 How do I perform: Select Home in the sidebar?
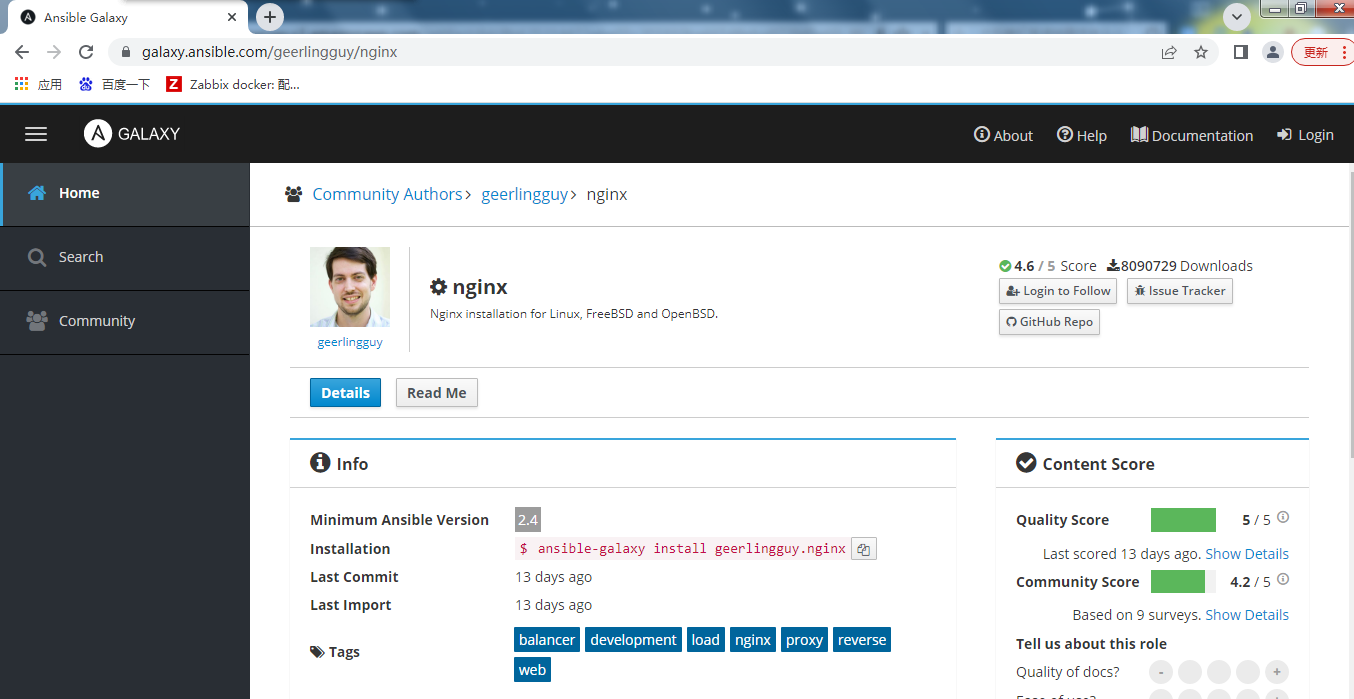124,194
